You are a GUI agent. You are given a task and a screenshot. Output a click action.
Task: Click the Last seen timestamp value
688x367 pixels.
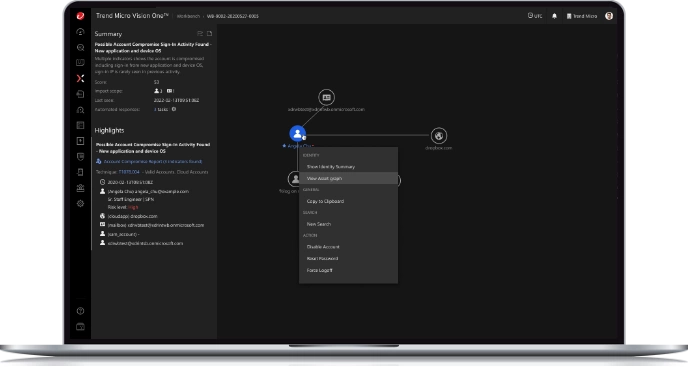(x=176, y=100)
